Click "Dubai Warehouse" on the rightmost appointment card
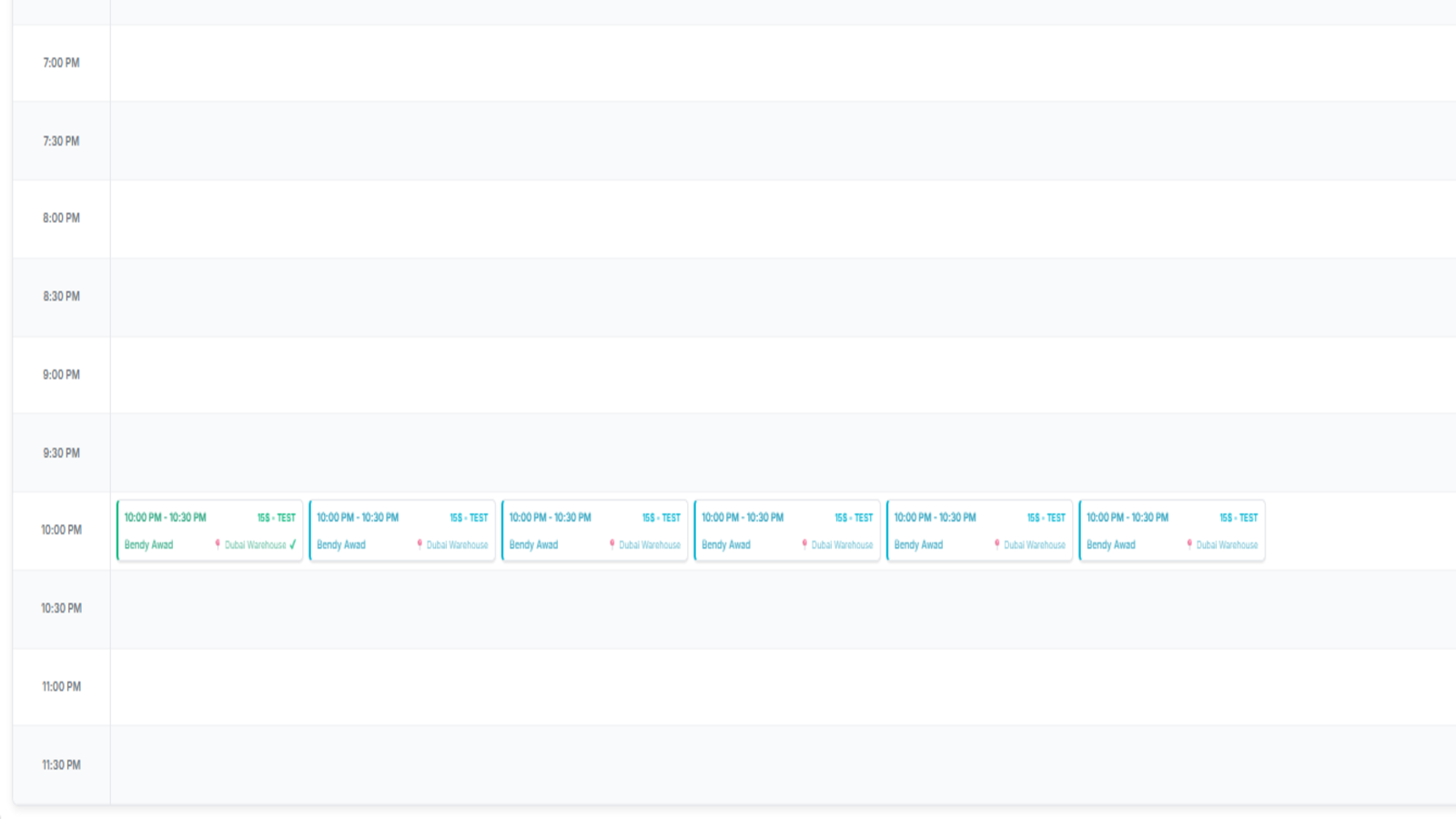Viewport: 1456px width, 819px height. pos(1227,545)
